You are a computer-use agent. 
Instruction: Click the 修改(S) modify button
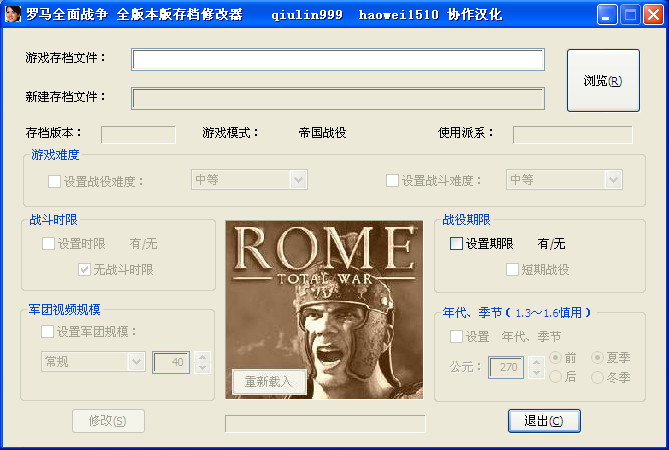(x=108, y=421)
